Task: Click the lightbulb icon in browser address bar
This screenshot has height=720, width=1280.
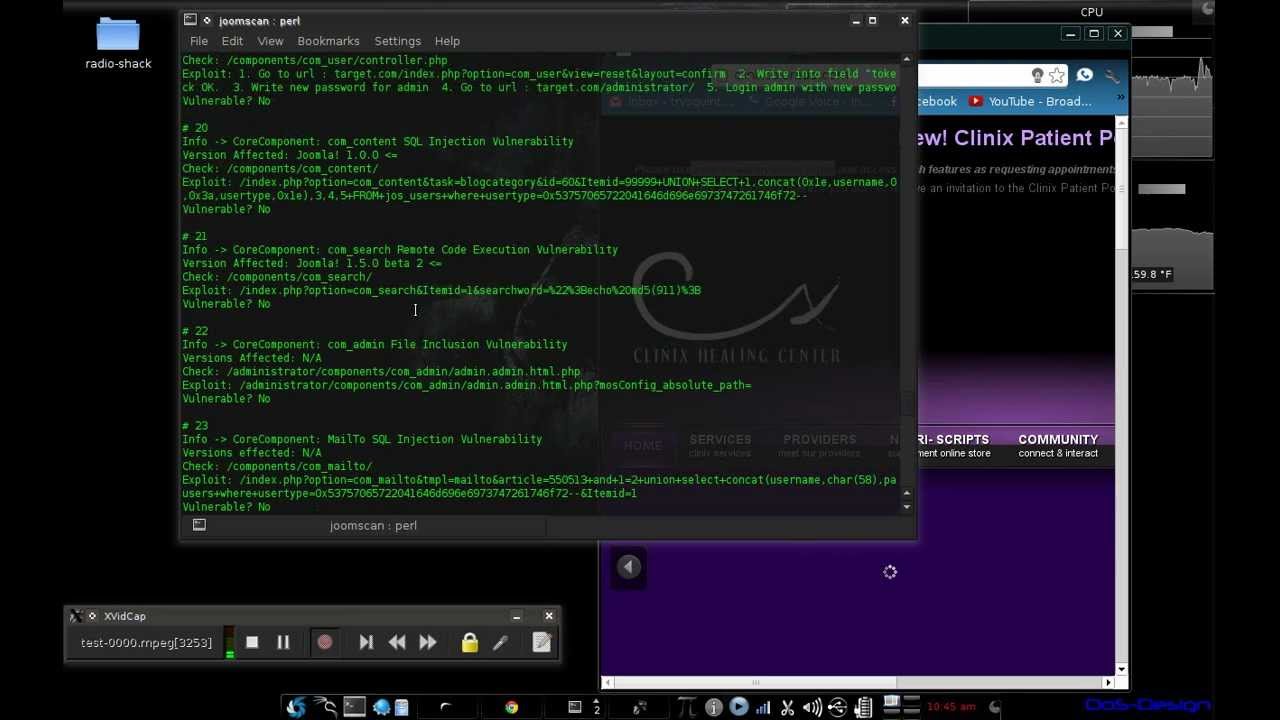Action: (x=1038, y=76)
